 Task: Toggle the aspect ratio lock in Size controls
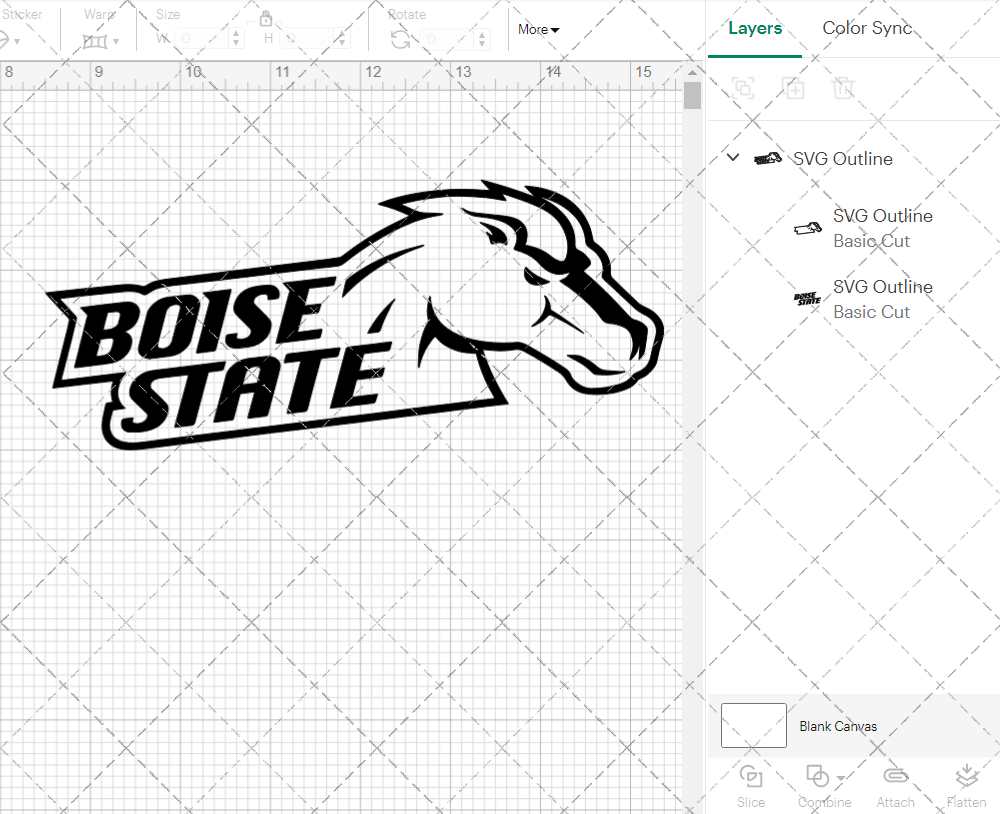click(266, 18)
